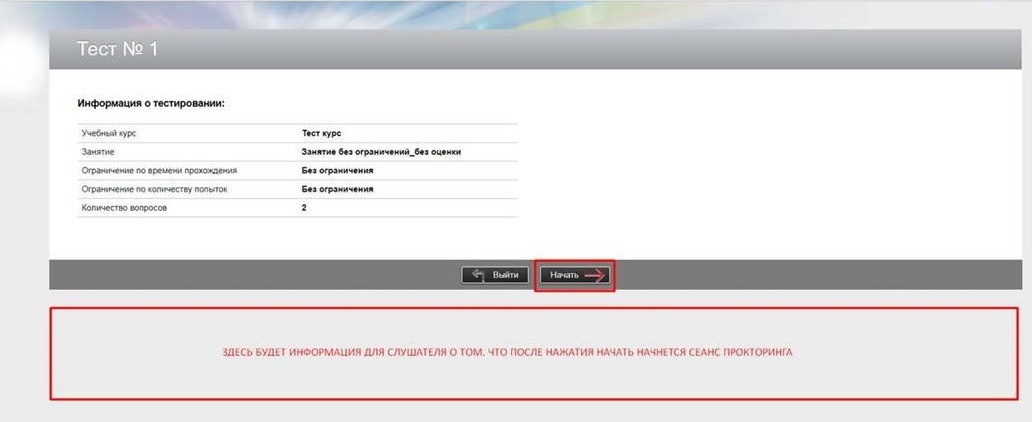Click the 'Тест курс' value
The image size is (1032, 422).
tap(321, 133)
